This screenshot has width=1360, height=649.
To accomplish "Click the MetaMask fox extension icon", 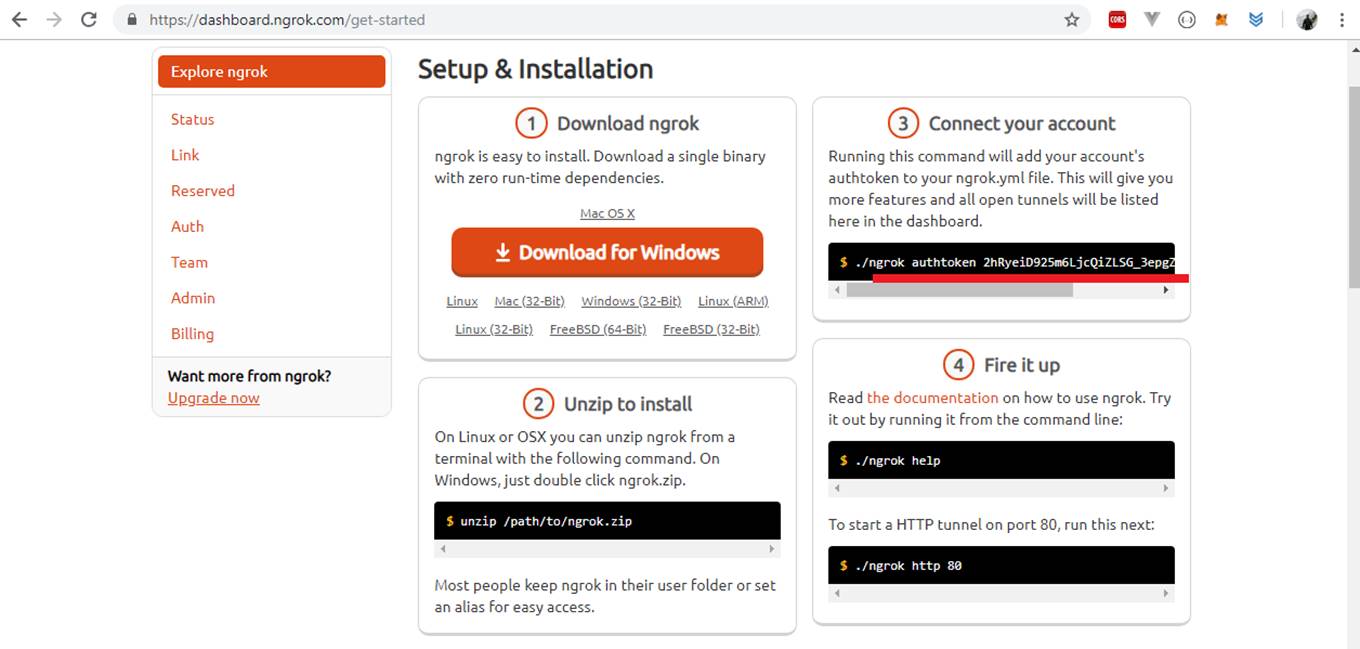I will 1221,19.
